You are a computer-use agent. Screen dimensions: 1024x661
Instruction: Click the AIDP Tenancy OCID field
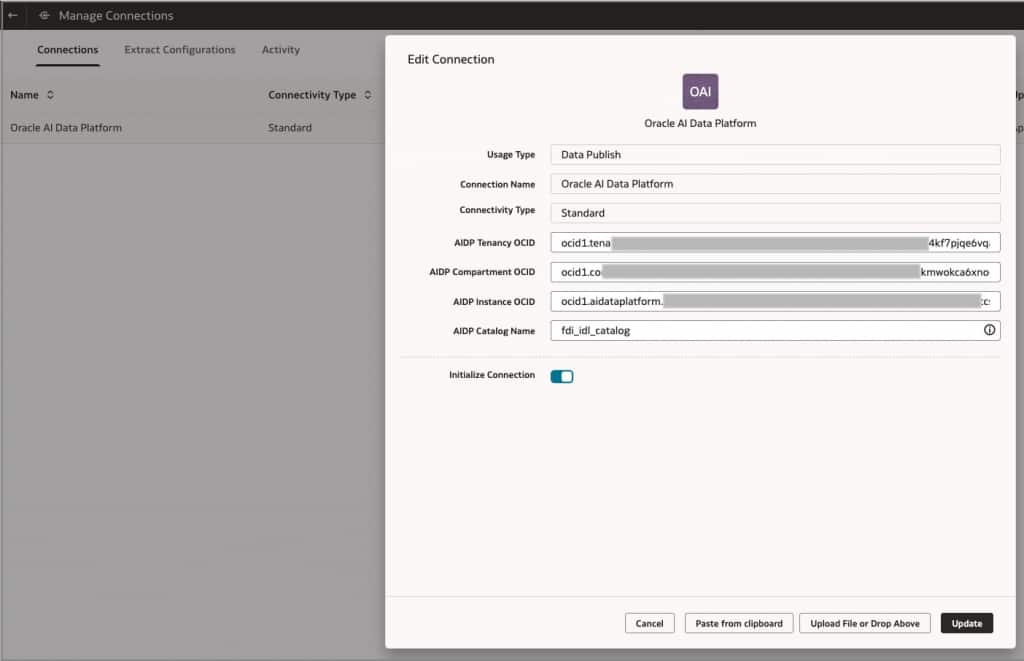tap(775, 242)
